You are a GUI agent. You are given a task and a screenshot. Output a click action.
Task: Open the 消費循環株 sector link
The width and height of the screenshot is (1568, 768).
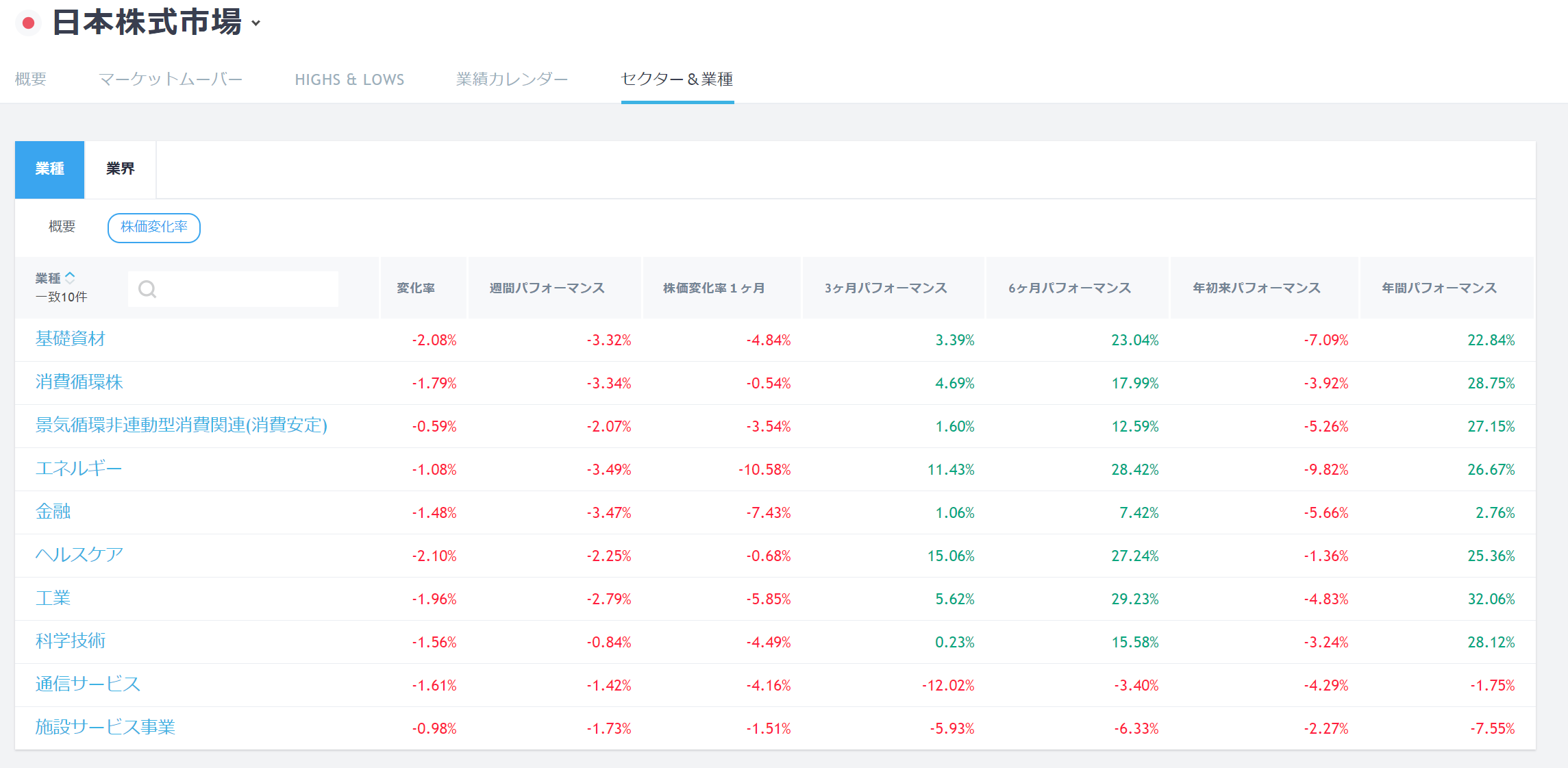point(79,382)
